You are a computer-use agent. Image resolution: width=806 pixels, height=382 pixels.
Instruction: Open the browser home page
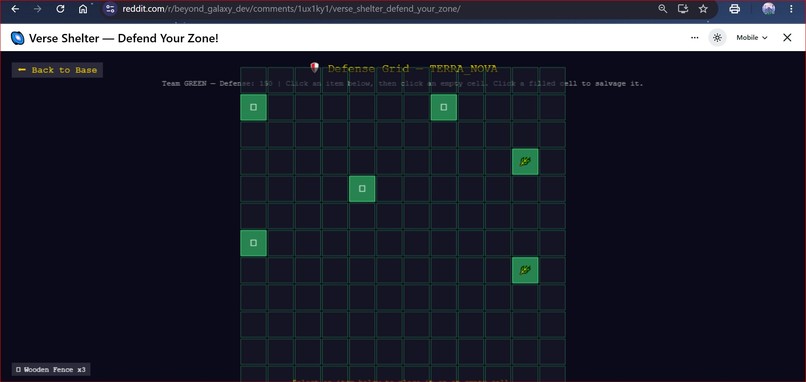pyautogui.click(x=83, y=9)
